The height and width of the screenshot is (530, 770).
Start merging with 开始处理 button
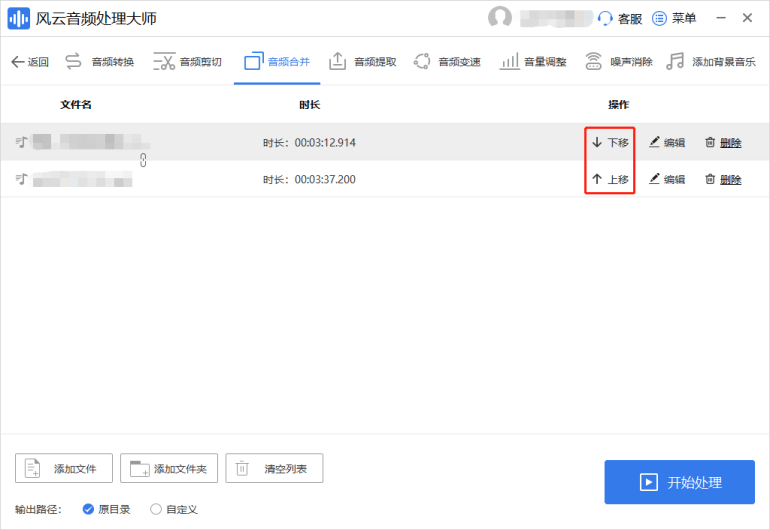pyautogui.click(x=680, y=482)
